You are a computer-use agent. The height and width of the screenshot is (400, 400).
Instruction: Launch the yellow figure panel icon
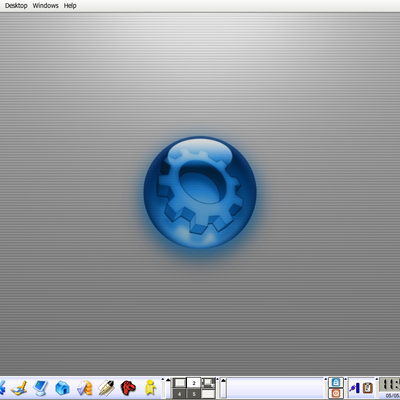tap(151, 388)
